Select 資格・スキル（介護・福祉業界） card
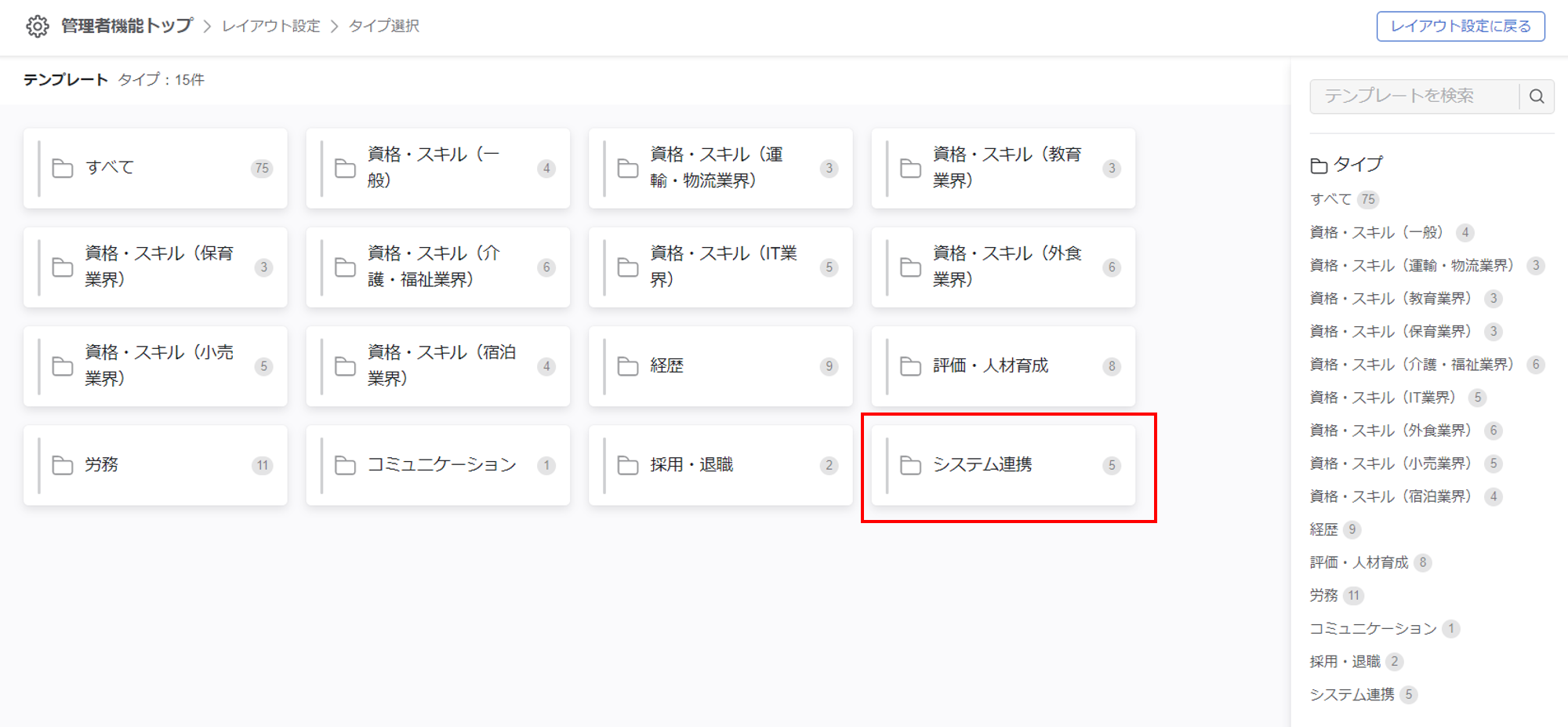 pos(437,267)
